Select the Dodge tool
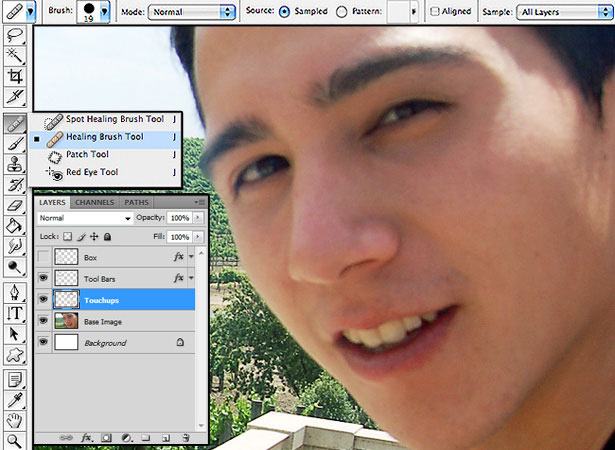 click(15, 267)
